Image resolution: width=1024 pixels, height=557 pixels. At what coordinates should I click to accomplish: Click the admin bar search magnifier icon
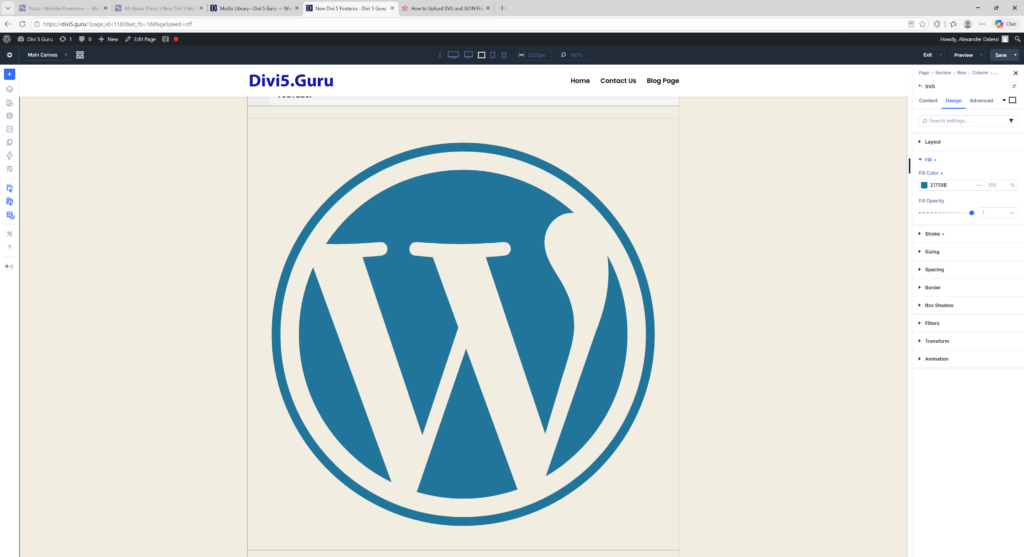(1017, 39)
